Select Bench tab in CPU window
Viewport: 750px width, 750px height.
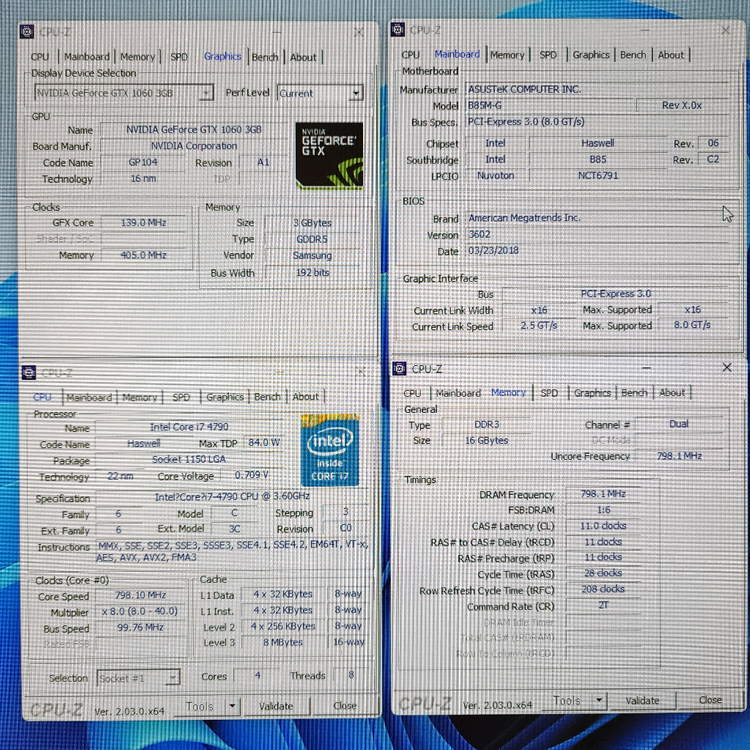click(267, 397)
